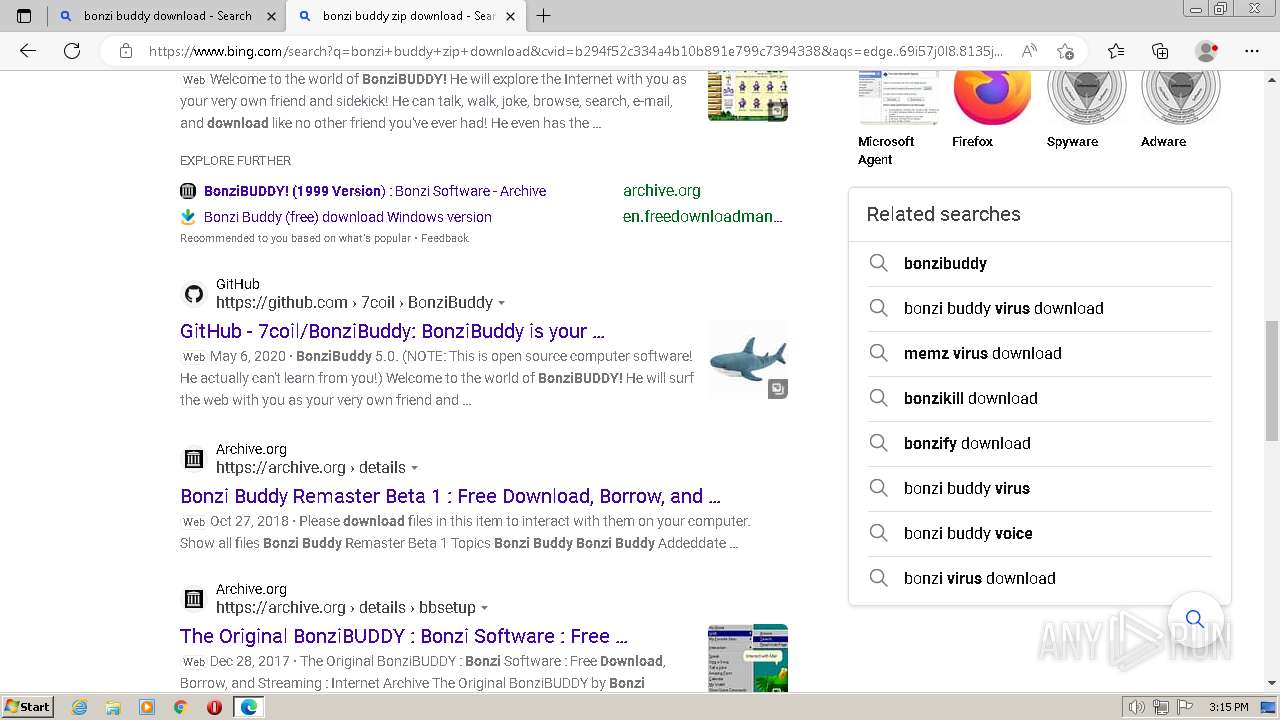Click the floating search magnifier button

(1195, 619)
